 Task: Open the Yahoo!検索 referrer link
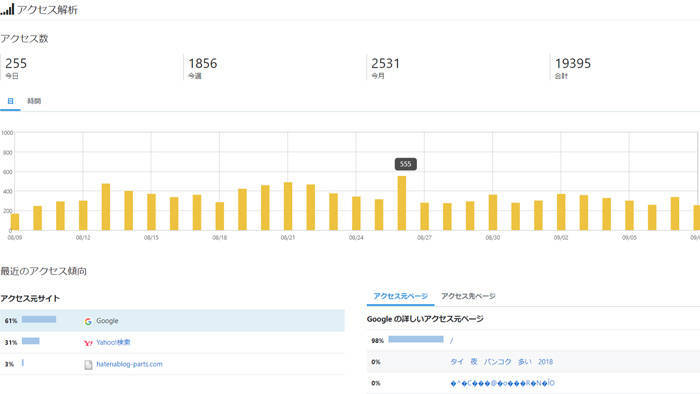(113, 342)
